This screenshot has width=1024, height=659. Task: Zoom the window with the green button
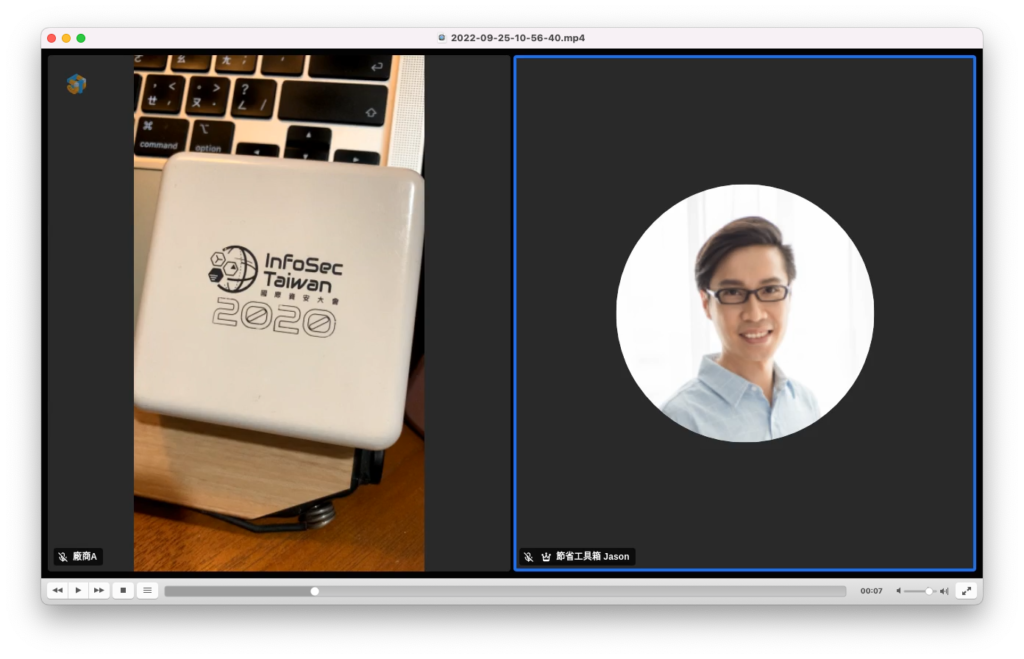click(x=81, y=39)
